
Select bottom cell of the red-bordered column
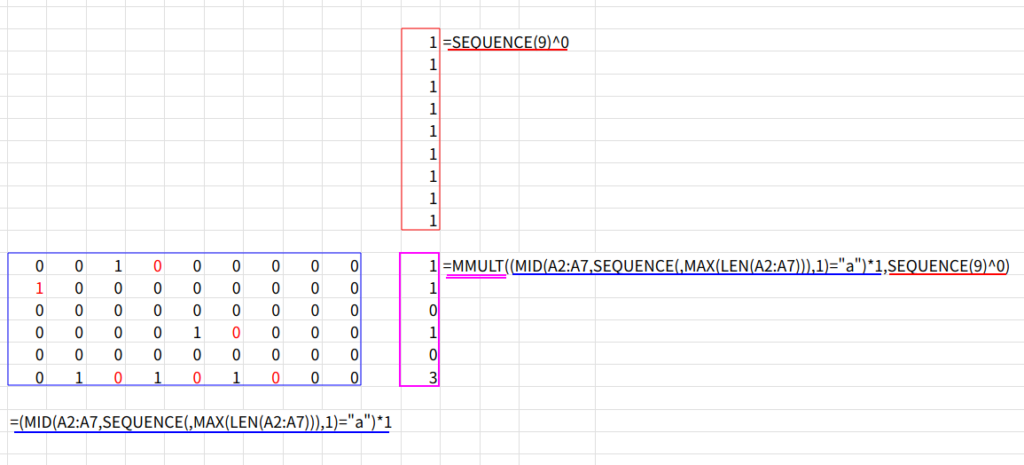coord(432,219)
